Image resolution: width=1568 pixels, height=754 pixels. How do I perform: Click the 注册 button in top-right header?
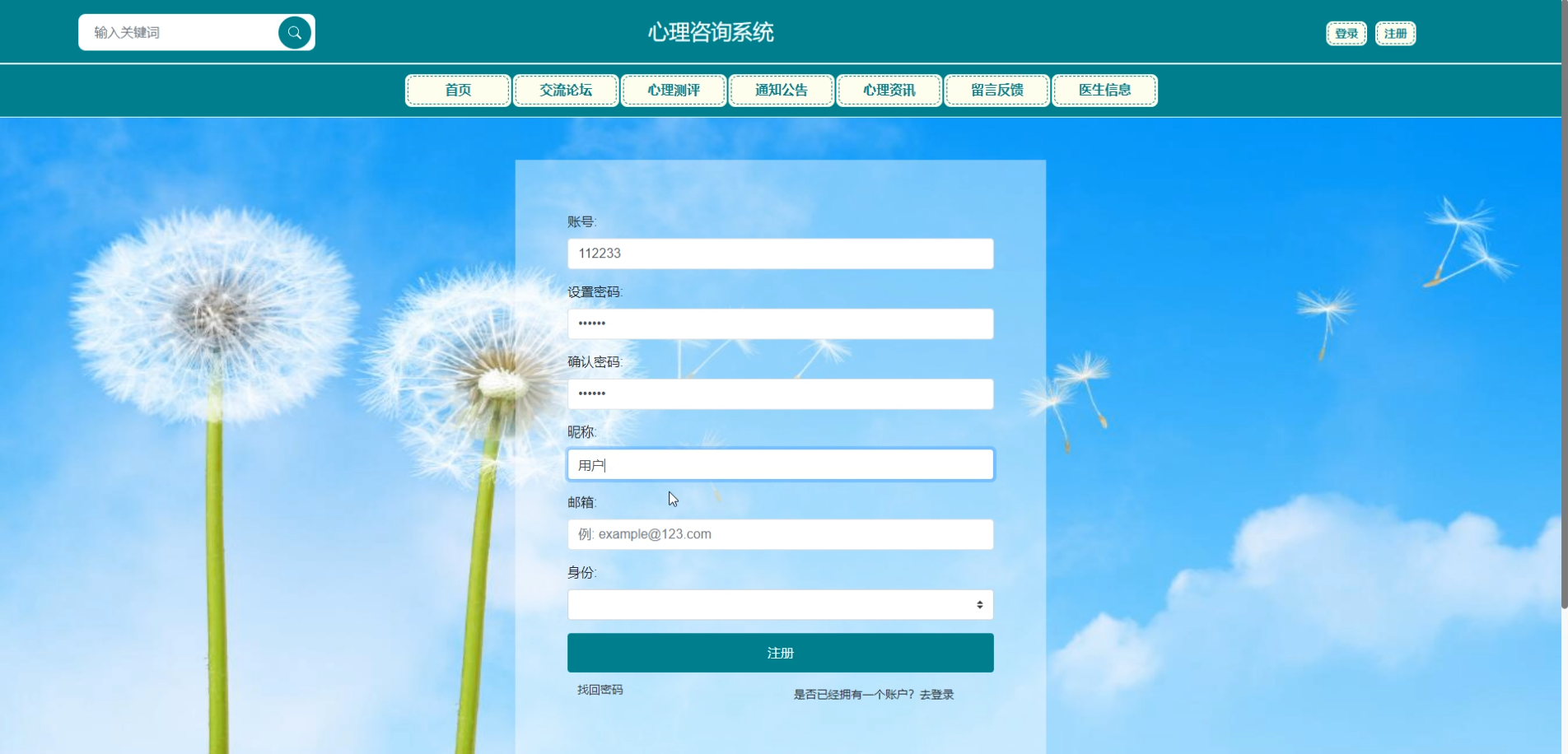(x=1395, y=34)
